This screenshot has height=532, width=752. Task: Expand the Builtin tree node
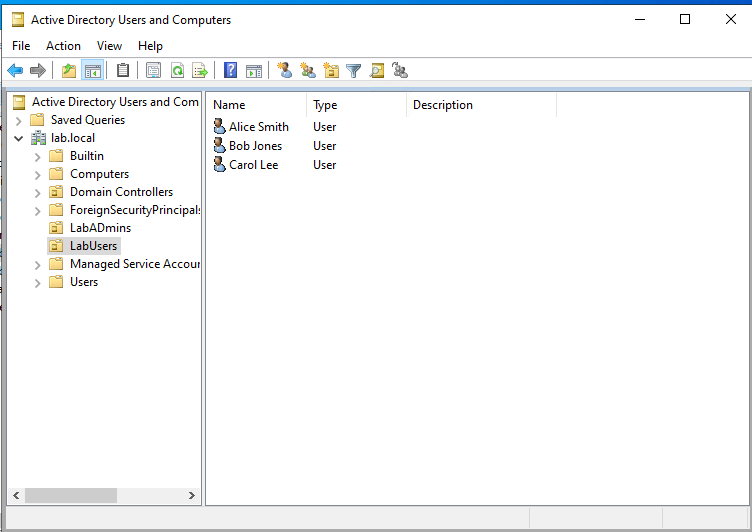click(x=38, y=156)
